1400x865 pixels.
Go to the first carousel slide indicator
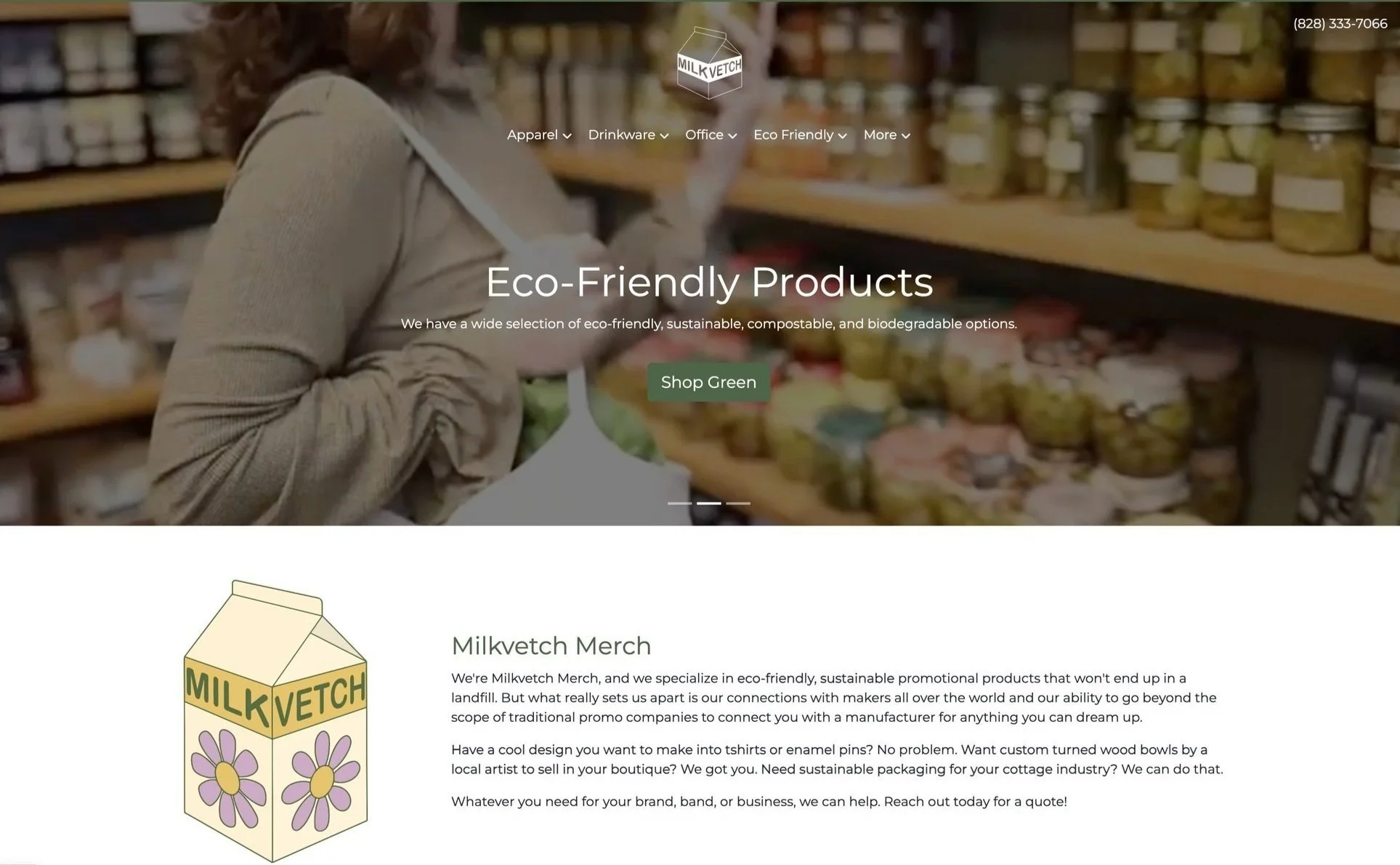[x=679, y=503]
